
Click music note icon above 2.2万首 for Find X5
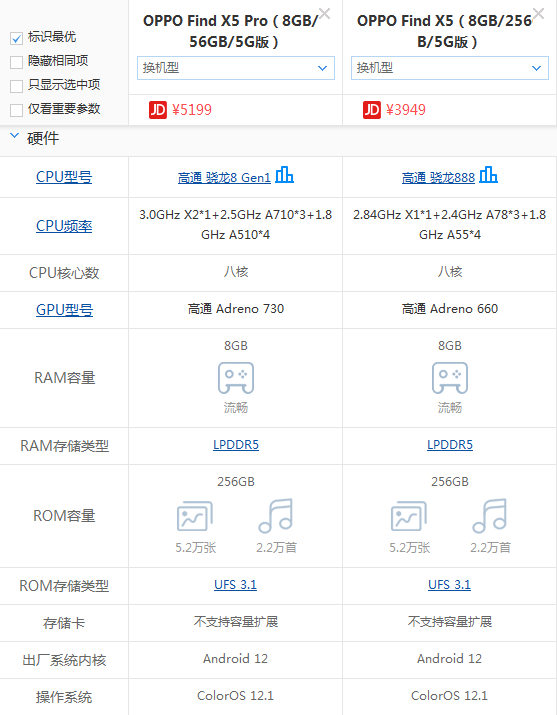[x=490, y=516]
